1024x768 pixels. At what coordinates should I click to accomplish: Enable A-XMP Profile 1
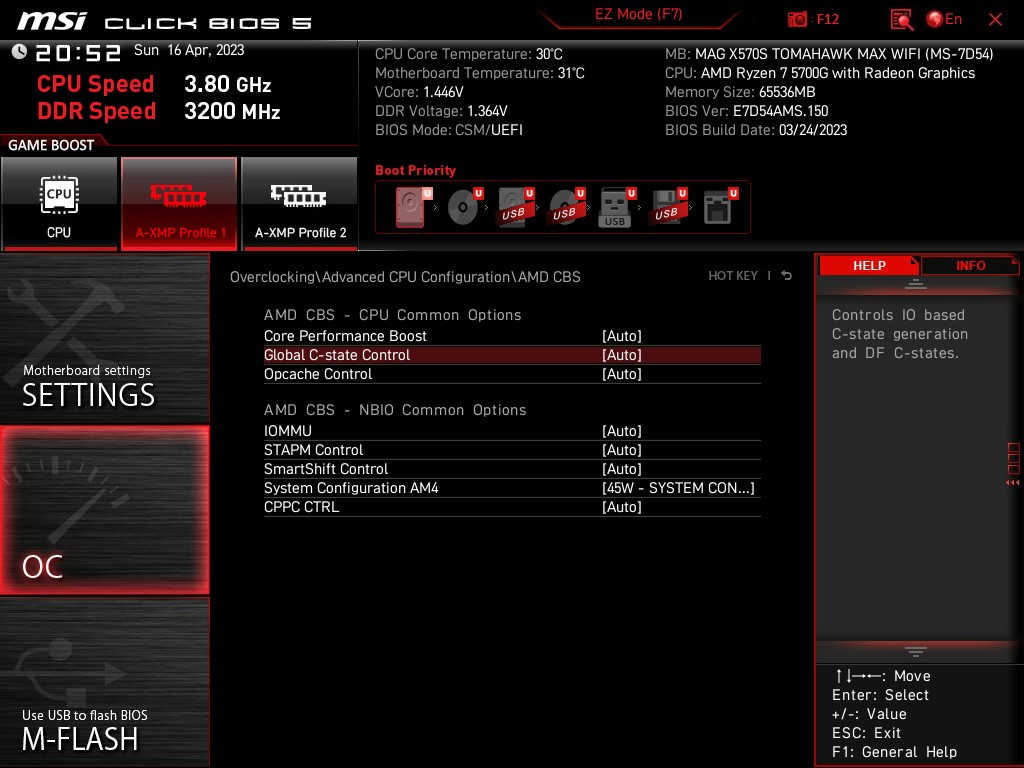[x=179, y=203]
